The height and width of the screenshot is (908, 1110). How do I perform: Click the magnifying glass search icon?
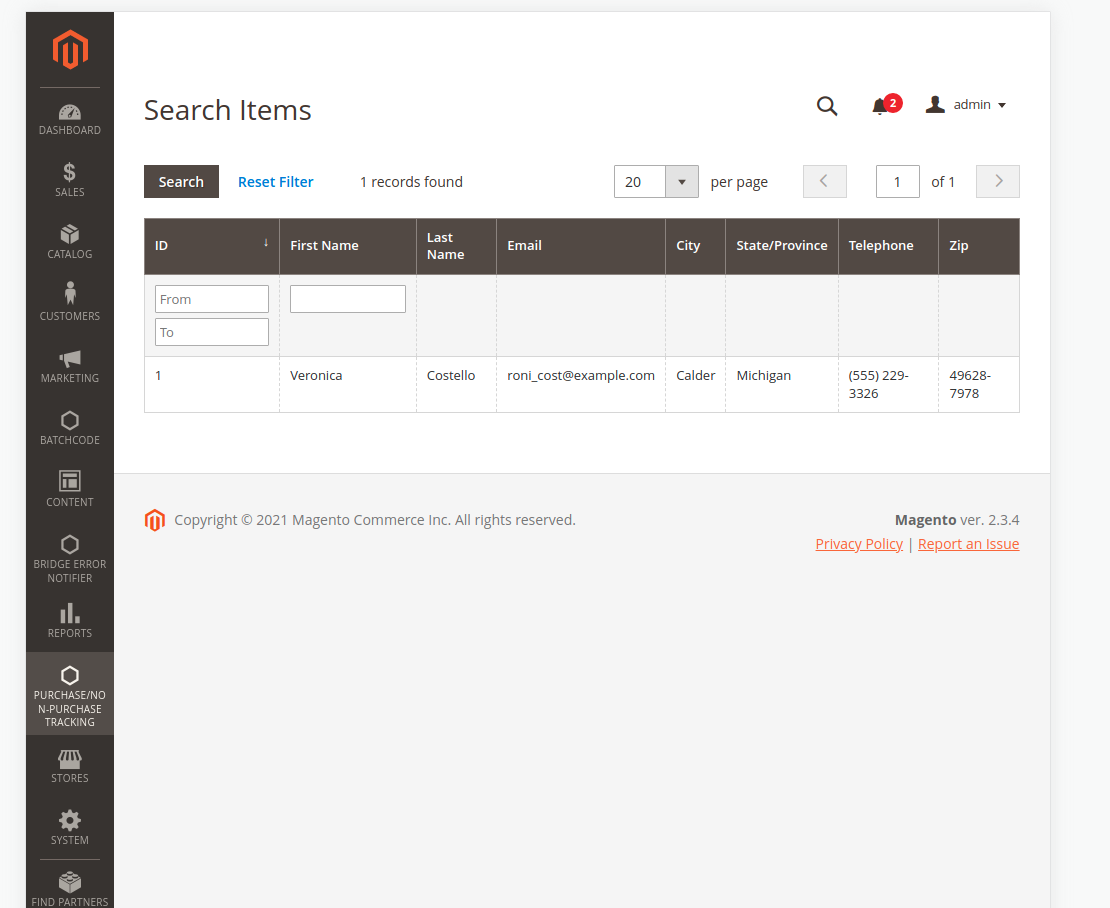click(827, 106)
